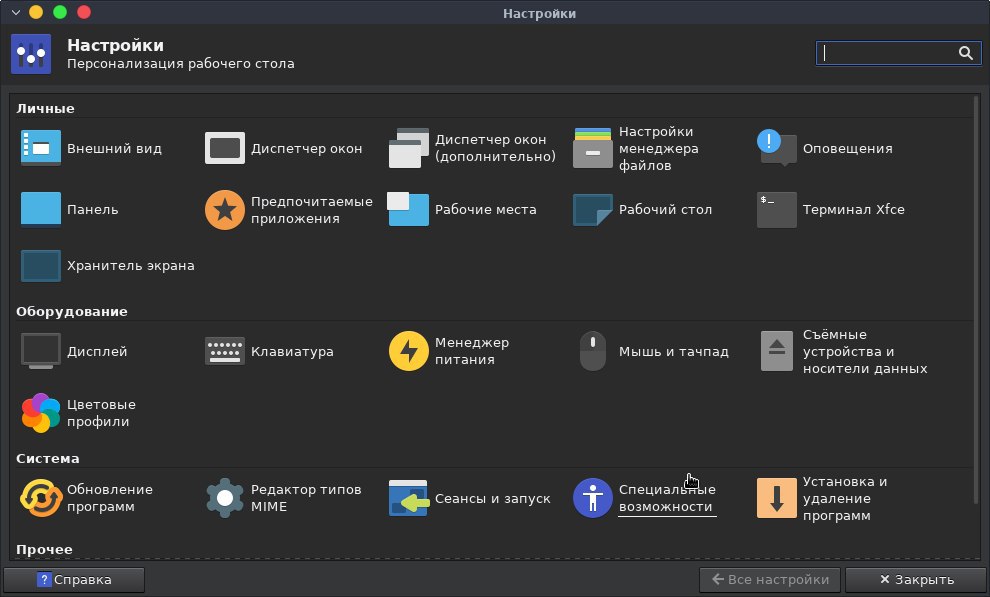Click the Редактор типов MIME label

306,498
